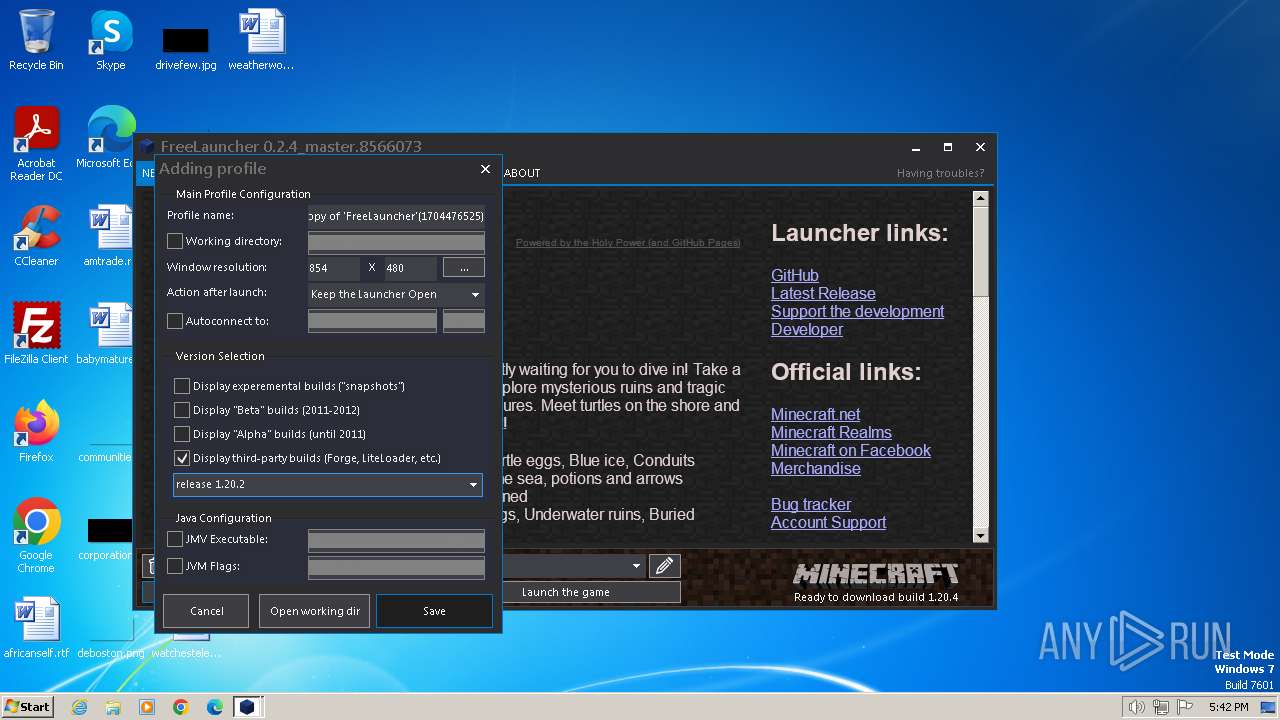Click Open working dir button

(x=315, y=611)
